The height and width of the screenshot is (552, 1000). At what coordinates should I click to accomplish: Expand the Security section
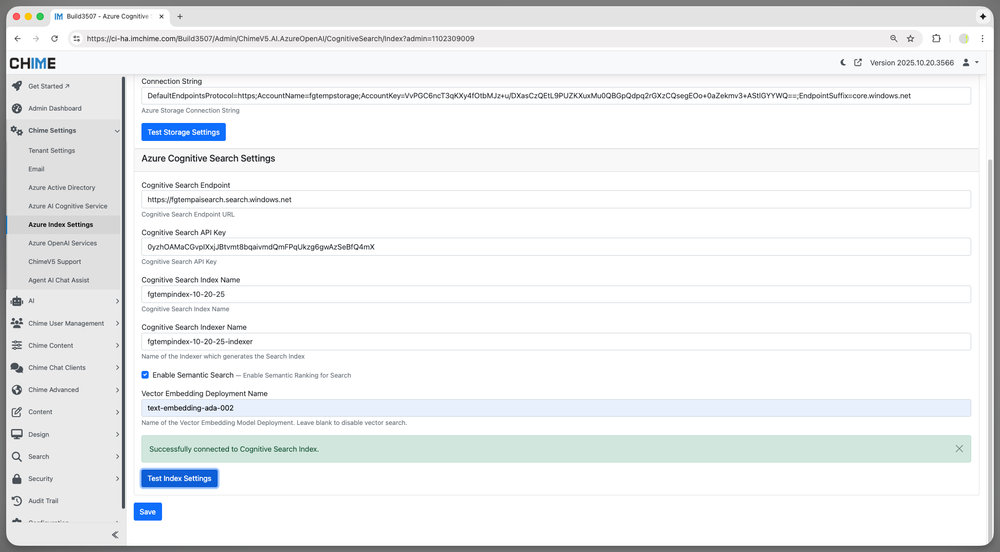coord(117,479)
